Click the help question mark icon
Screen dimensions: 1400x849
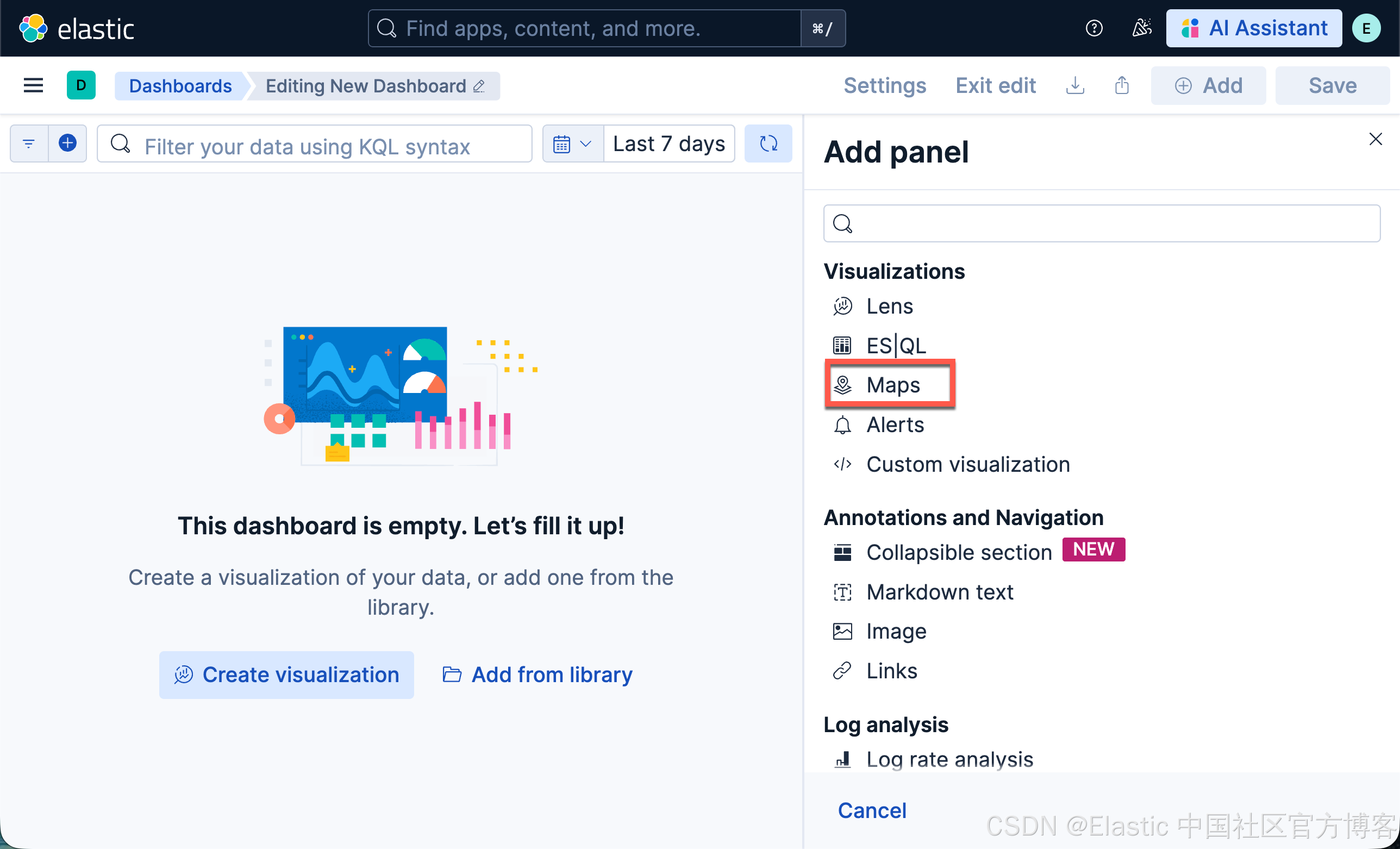click(1093, 28)
